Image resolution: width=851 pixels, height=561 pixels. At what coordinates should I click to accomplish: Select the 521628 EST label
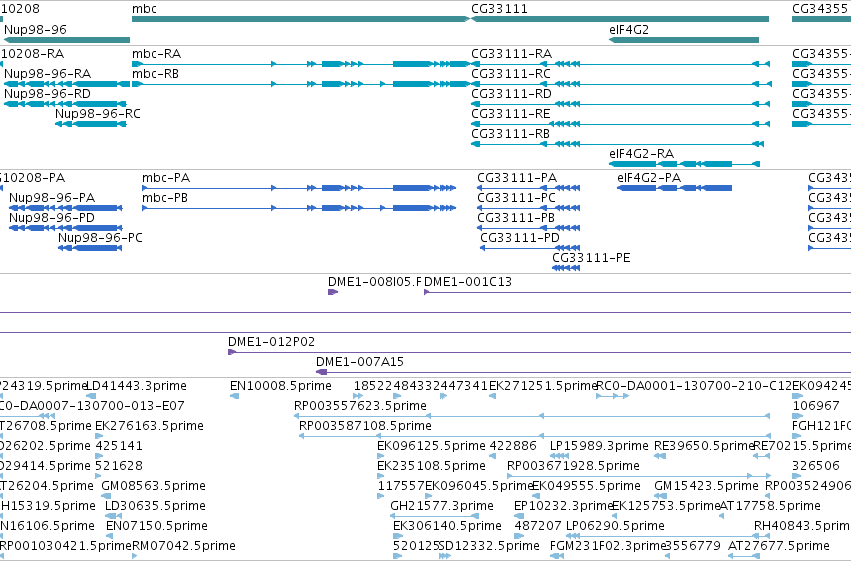pos(119,467)
